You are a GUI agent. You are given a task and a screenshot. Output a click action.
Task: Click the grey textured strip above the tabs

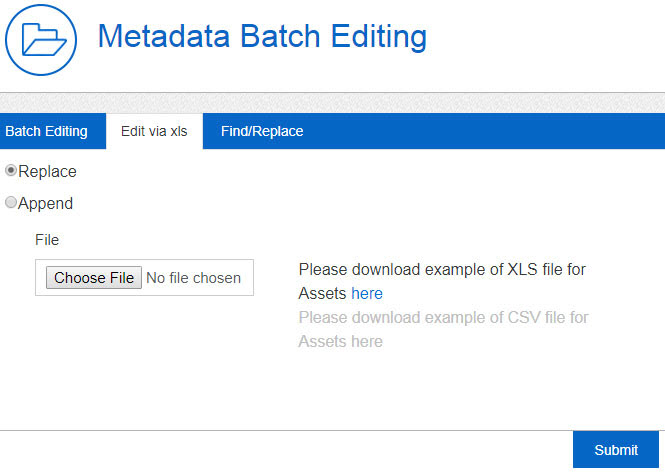pyautogui.click(x=332, y=103)
